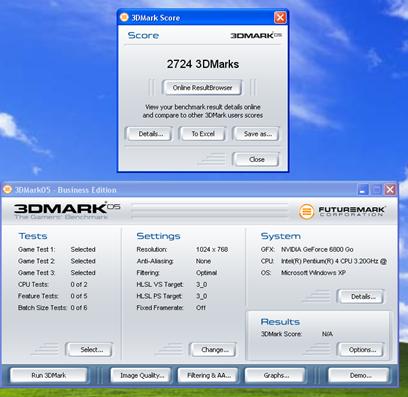
Task: Click Save as... to save result
Action: [256, 134]
